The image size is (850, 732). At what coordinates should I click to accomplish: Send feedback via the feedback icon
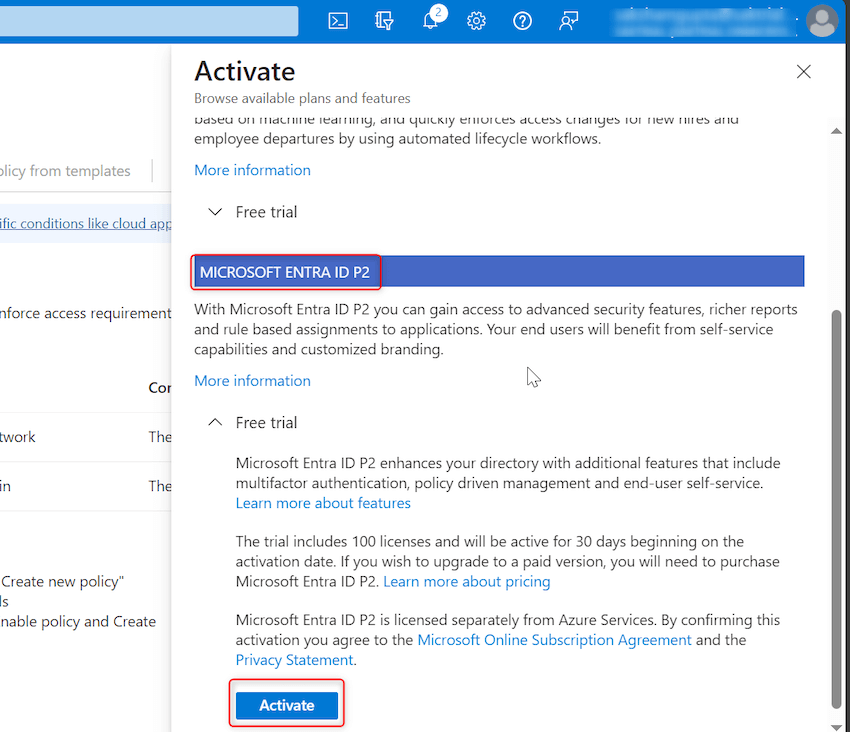tap(568, 20)
